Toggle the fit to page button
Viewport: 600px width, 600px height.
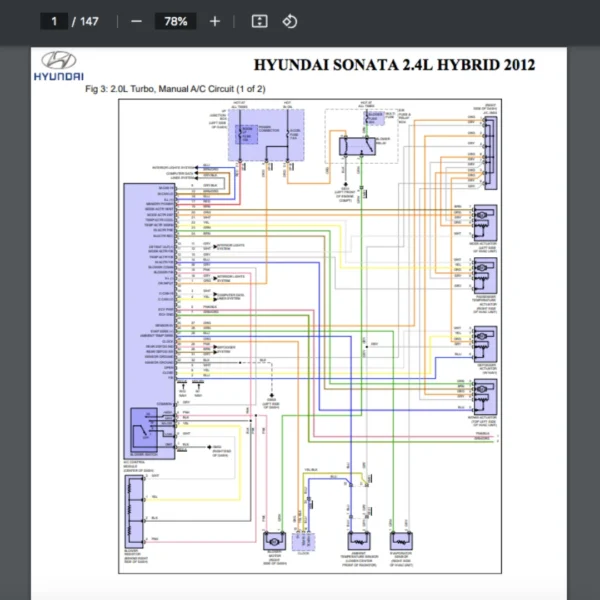(x=259, y=21)
